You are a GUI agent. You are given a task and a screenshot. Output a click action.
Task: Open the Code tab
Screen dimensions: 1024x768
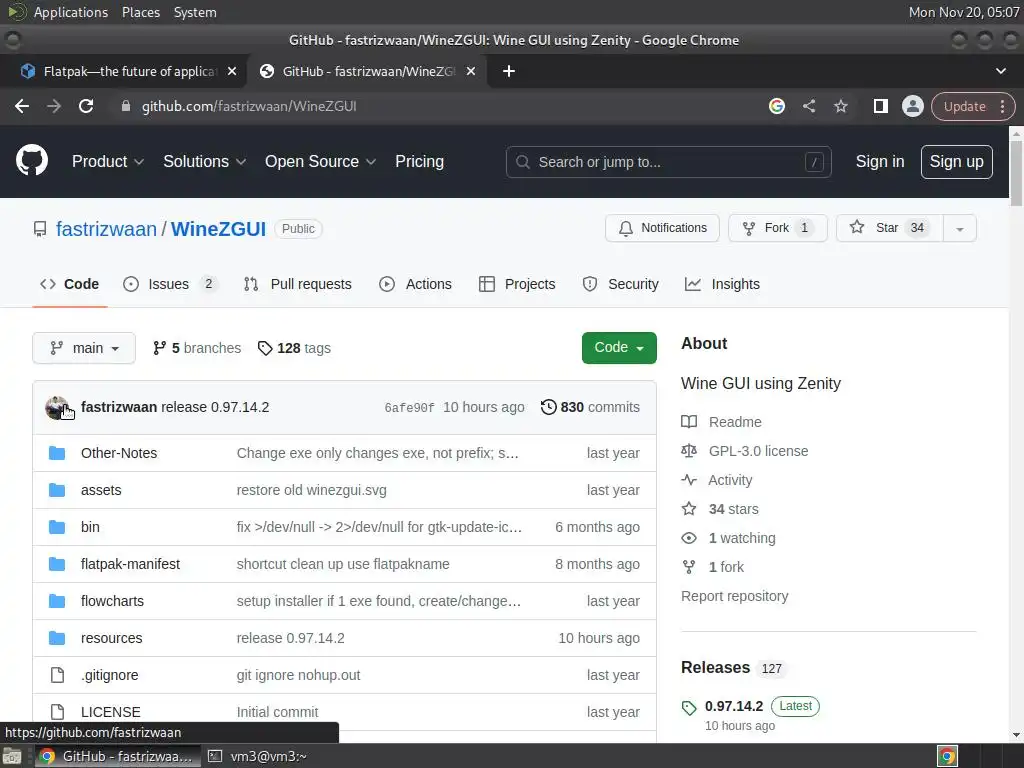click(x=70, y=284)
